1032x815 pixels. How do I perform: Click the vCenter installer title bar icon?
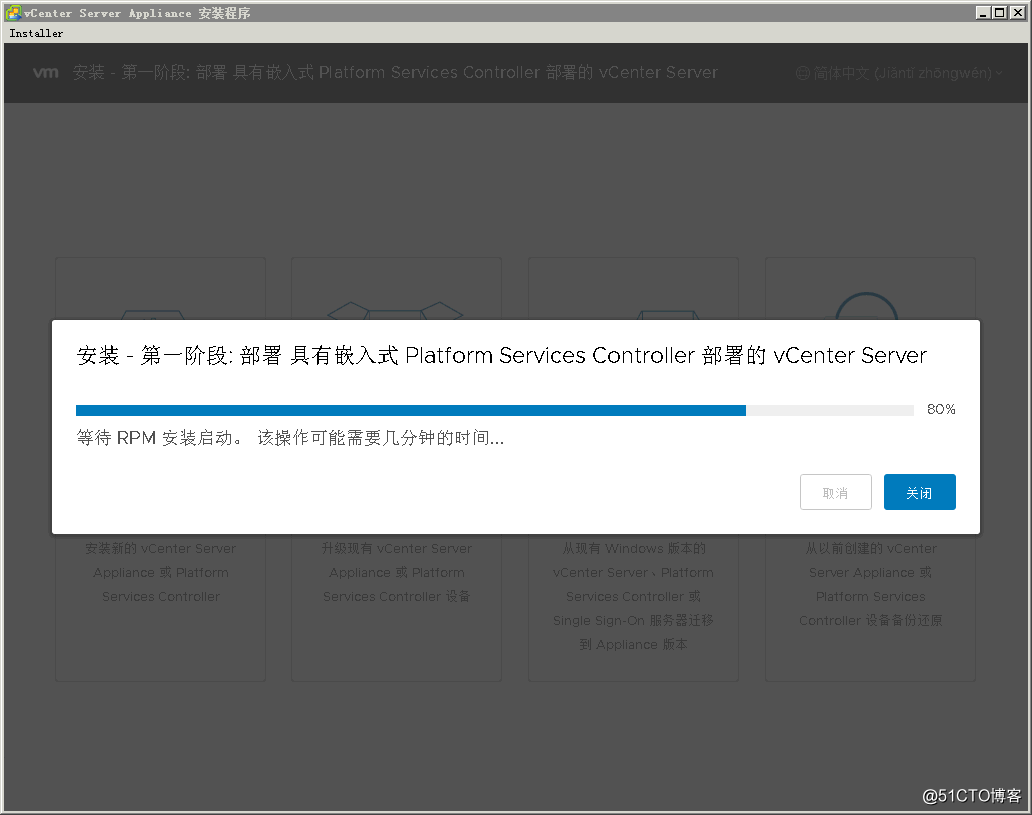pos(13,13)
